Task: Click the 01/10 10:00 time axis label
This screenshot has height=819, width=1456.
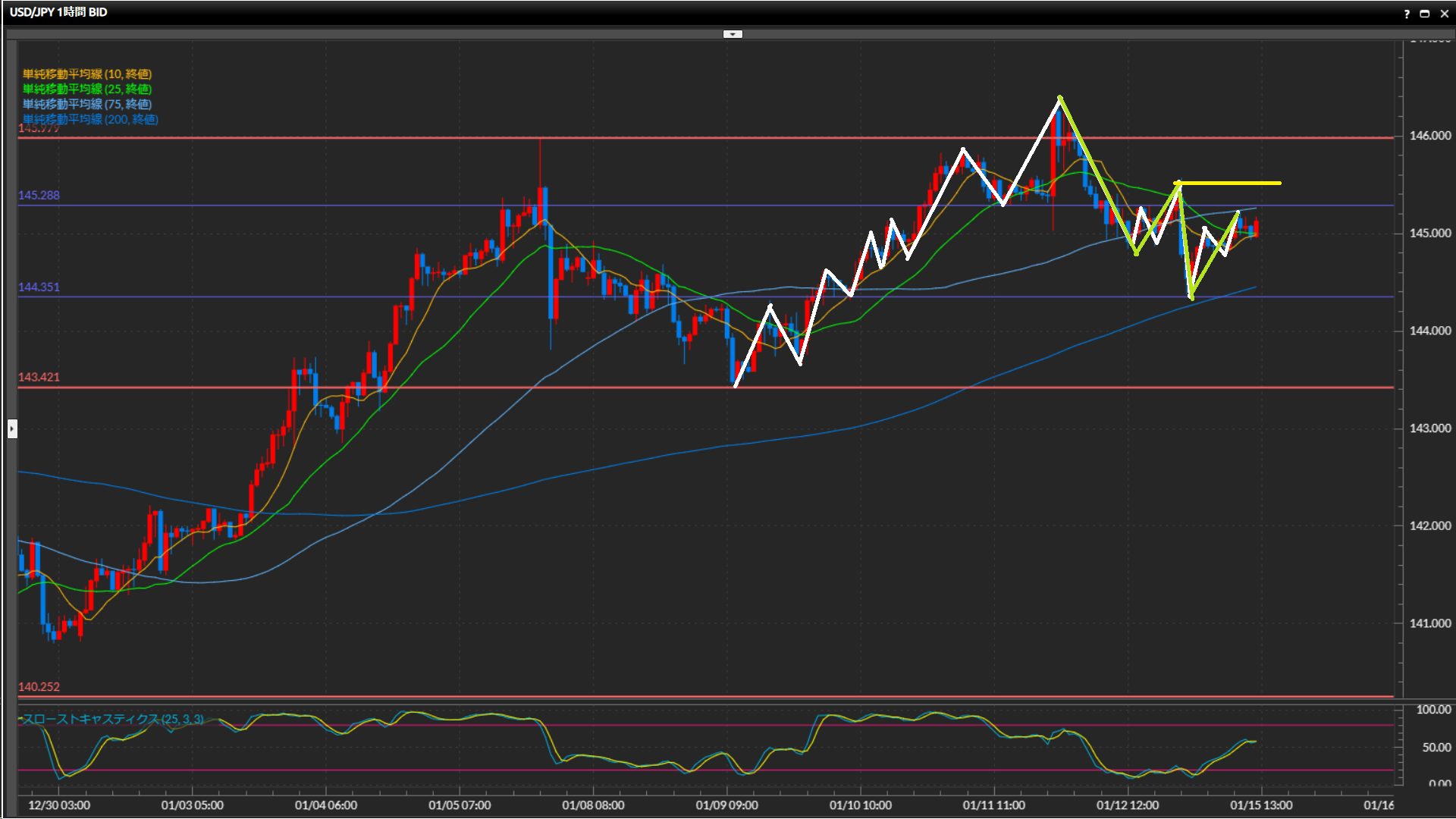Action: pos(860,805)
